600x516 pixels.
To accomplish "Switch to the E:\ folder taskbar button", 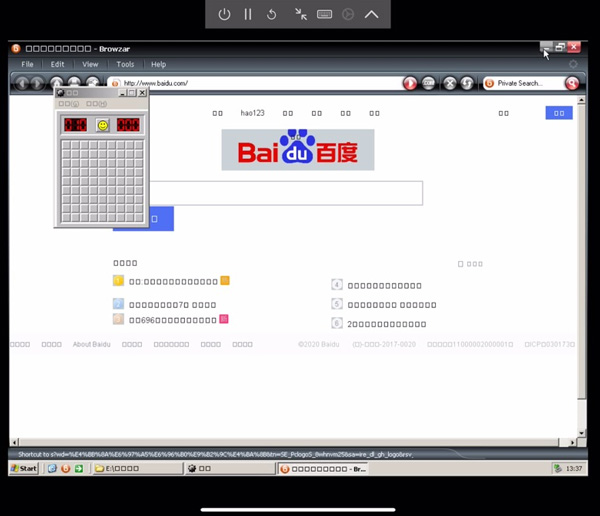I will 138,469.
